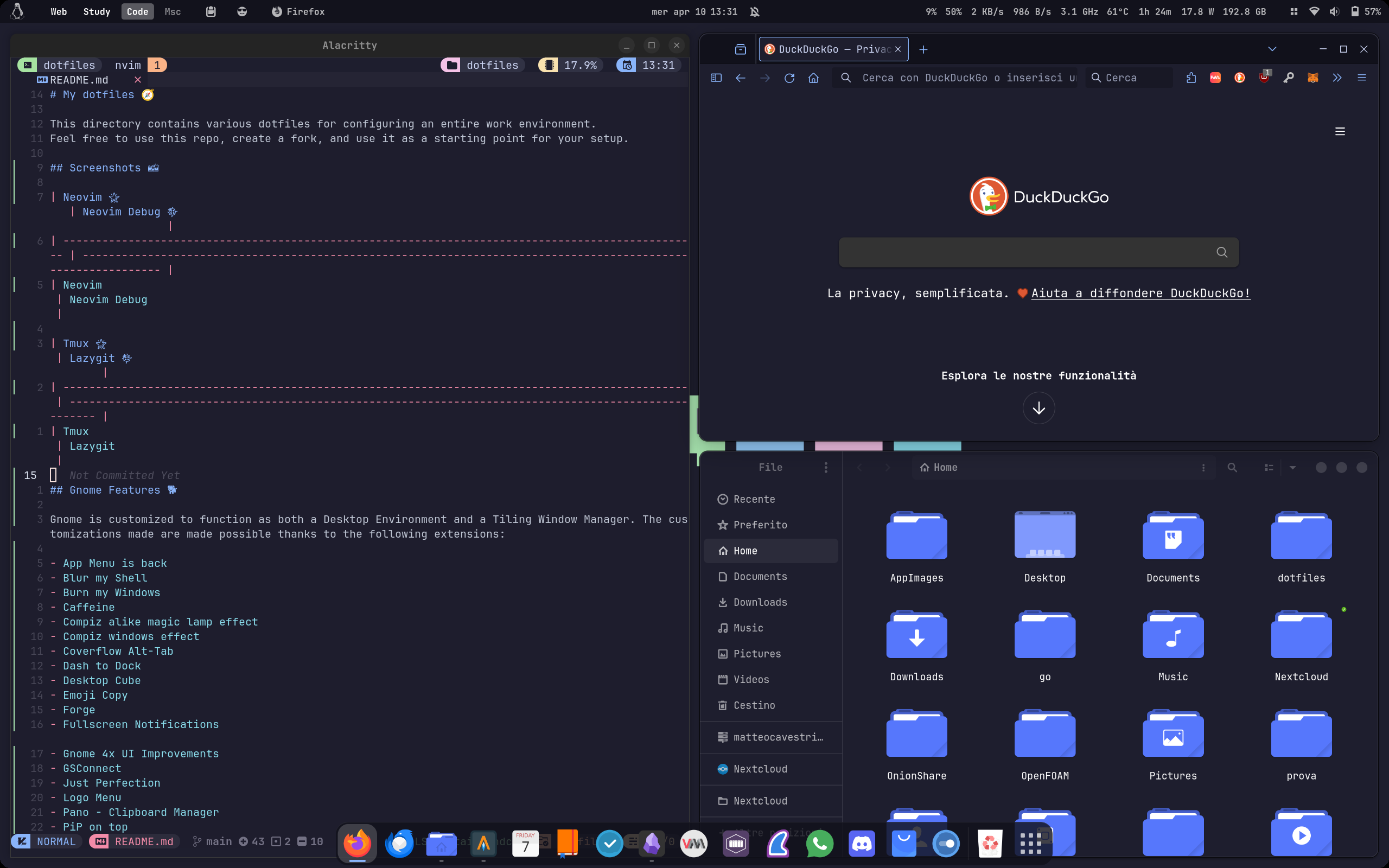
Task: Click the pink workspace color bar
Action: click(849, 446)
